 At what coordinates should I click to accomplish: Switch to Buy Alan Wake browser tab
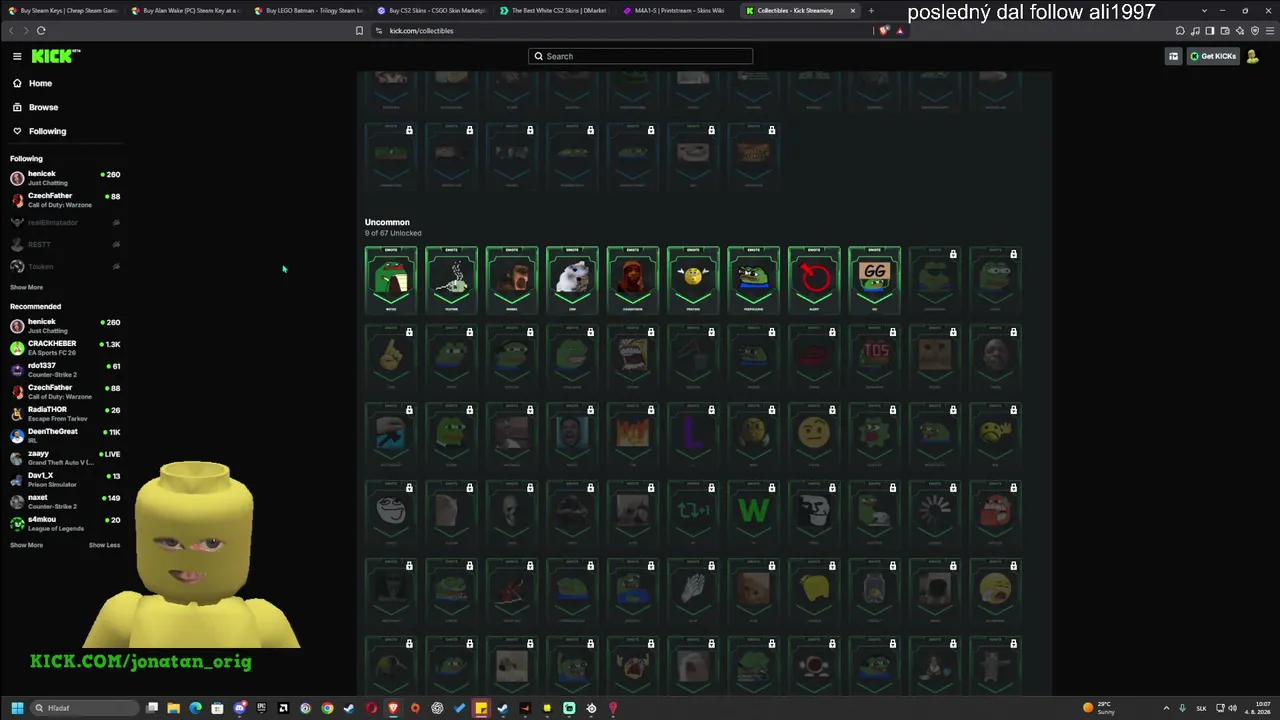tap(187, 11)
